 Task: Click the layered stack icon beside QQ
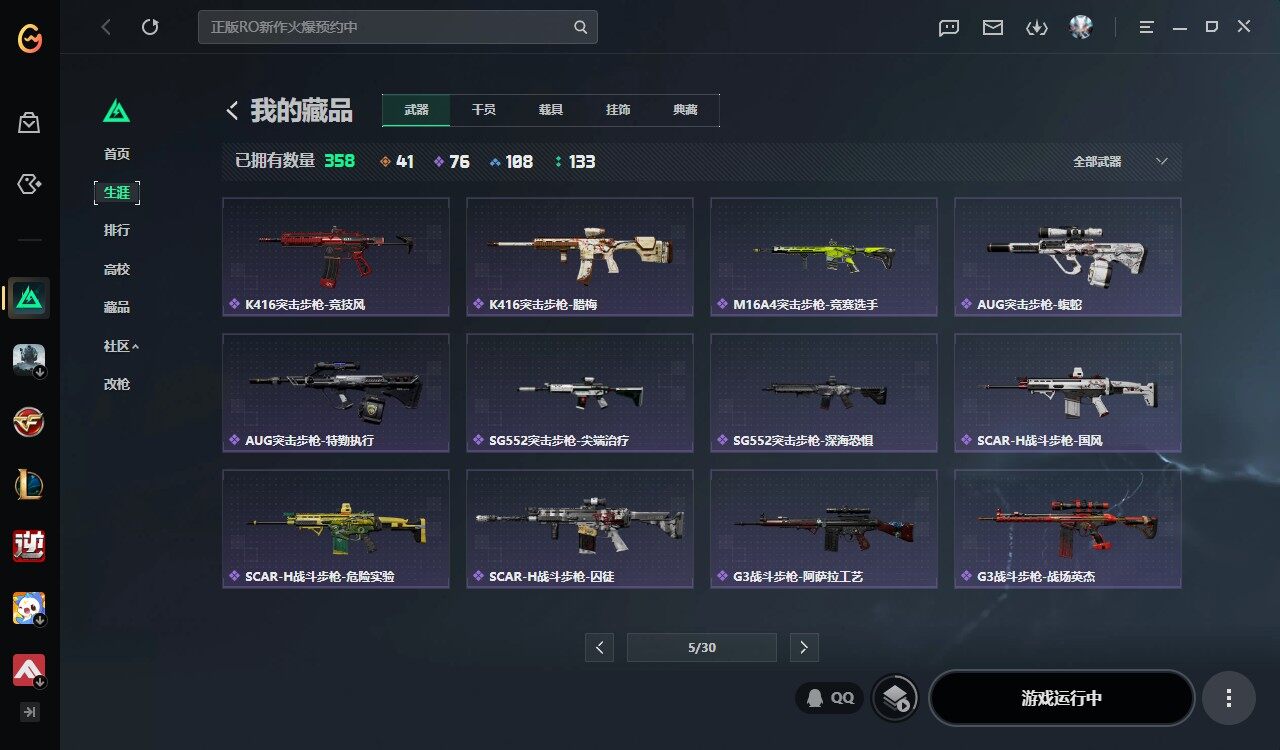point(895,698)
